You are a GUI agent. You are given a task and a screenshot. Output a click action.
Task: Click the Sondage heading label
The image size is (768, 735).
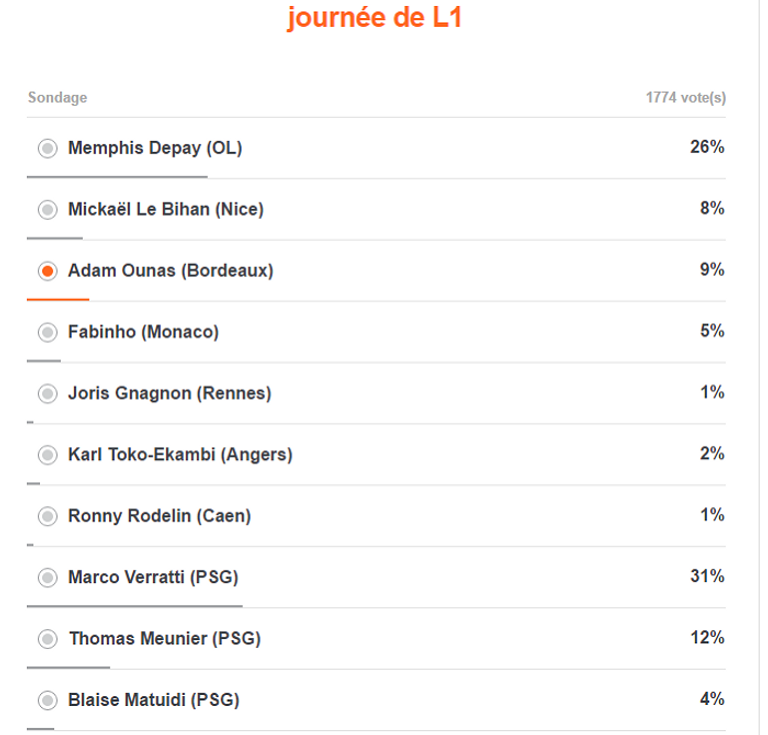click(x=57, y=98)
